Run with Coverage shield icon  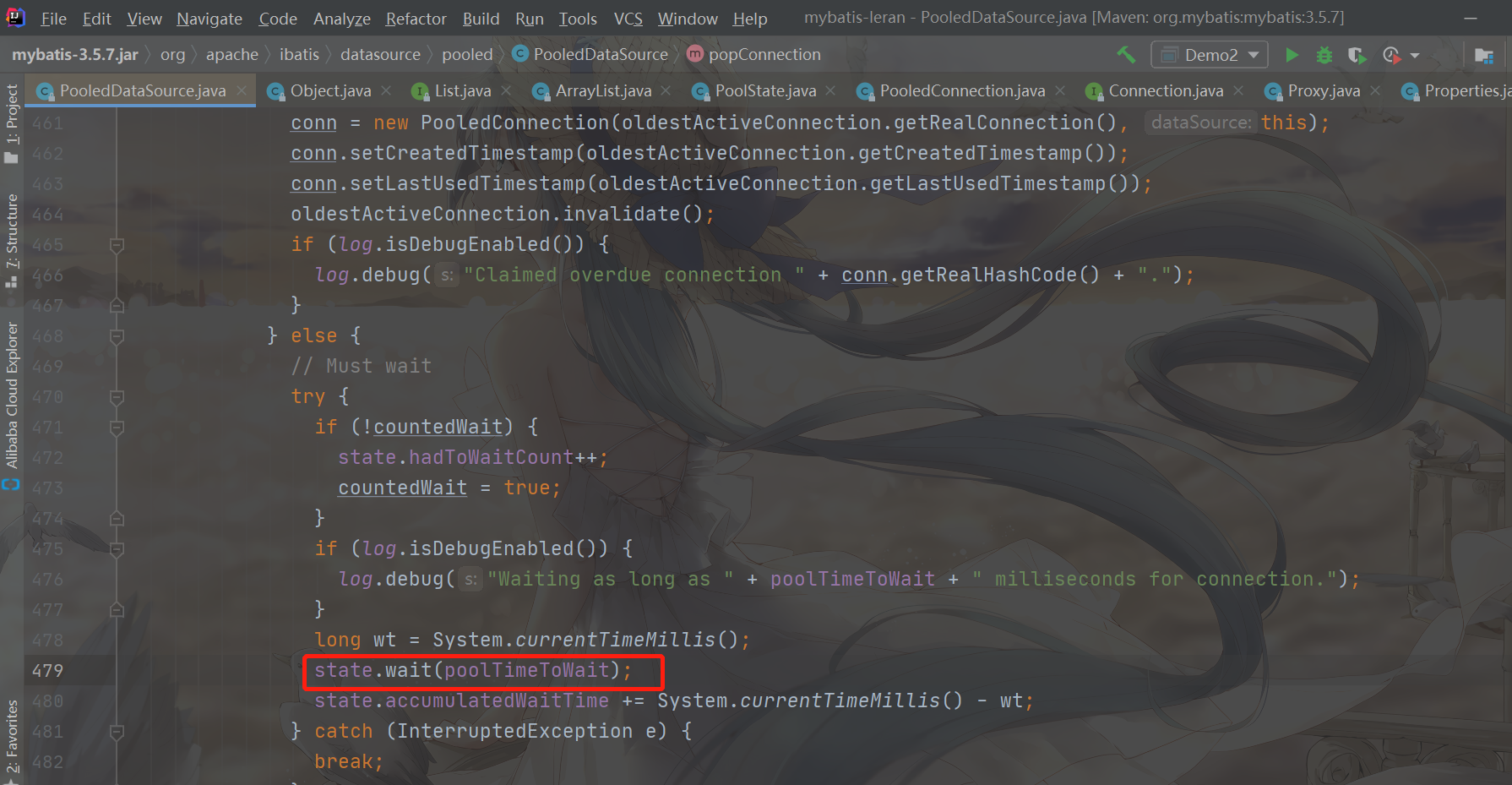[1357, 55]
